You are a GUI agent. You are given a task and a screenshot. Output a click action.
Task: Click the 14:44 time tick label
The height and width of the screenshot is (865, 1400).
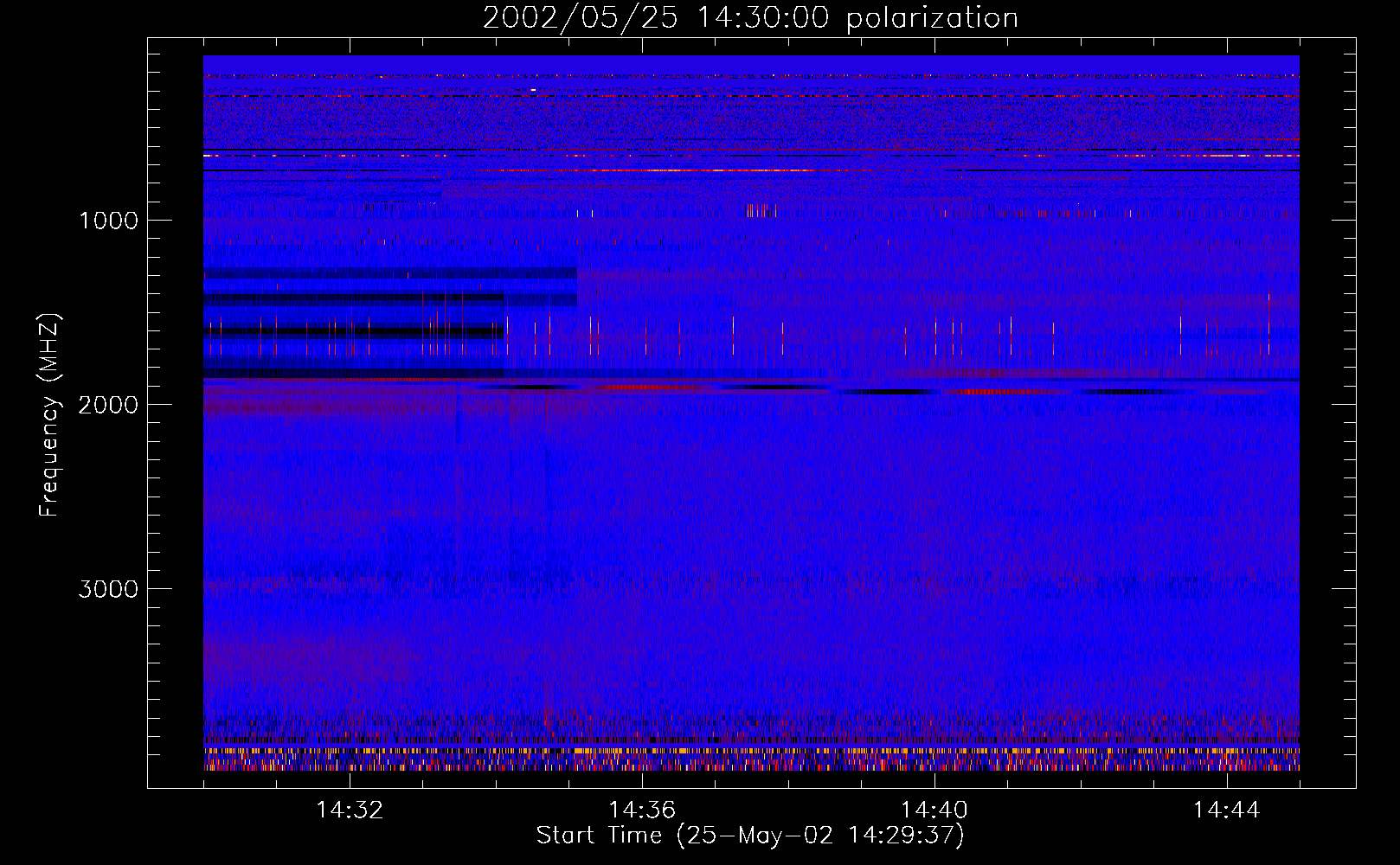tap(1226, 811)
